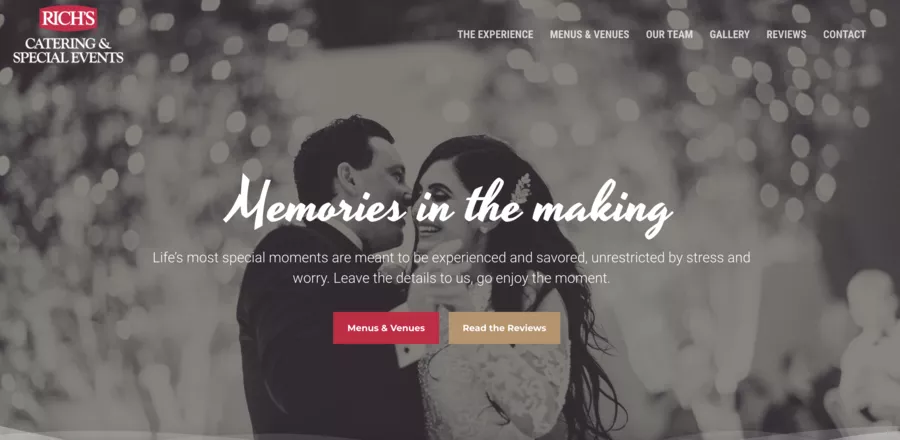The width and height of the screenshot is (900, 440).
Task: Go to the Our Team page link
Action: pyautogui.click(x=669, y=34)
